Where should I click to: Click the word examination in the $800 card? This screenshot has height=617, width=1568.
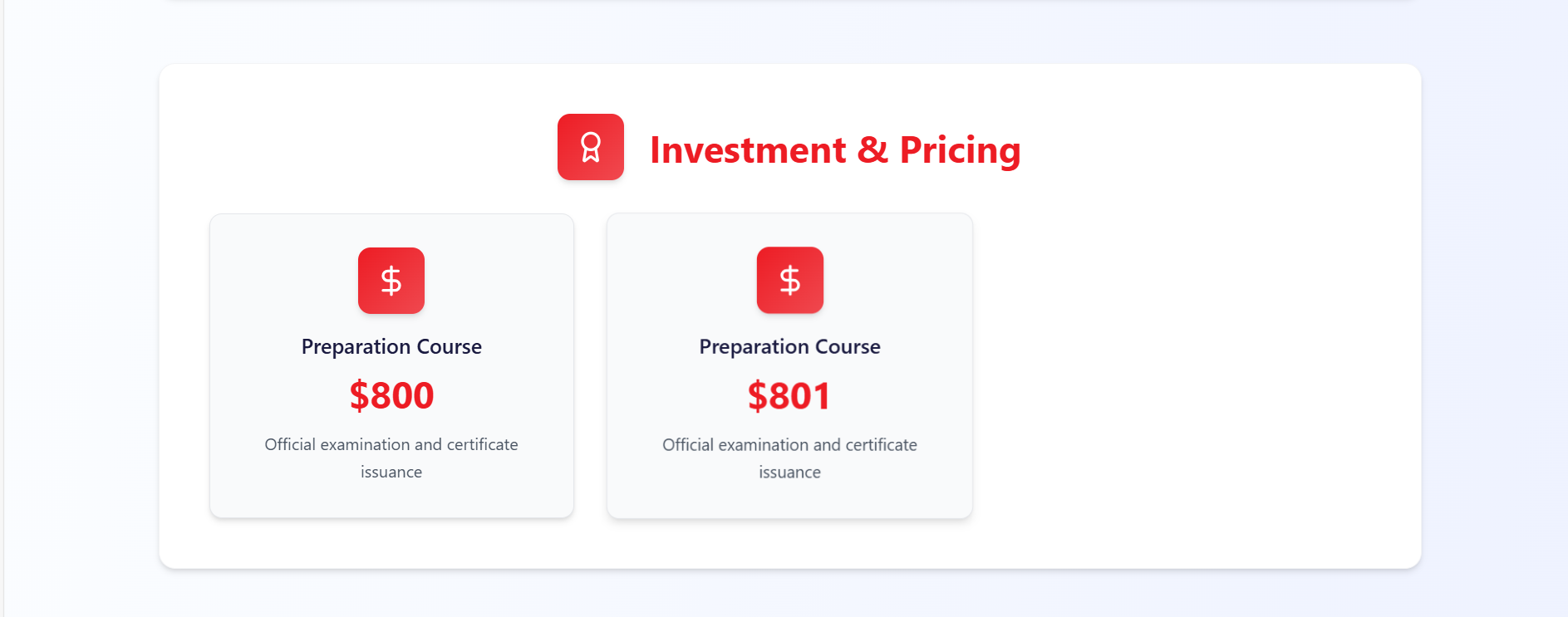pos(365,444)
